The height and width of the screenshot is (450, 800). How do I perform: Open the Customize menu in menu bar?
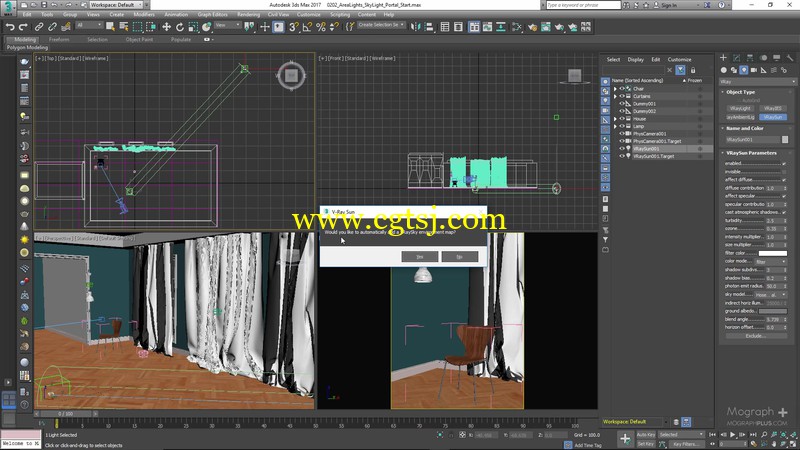tap(309, 15)
